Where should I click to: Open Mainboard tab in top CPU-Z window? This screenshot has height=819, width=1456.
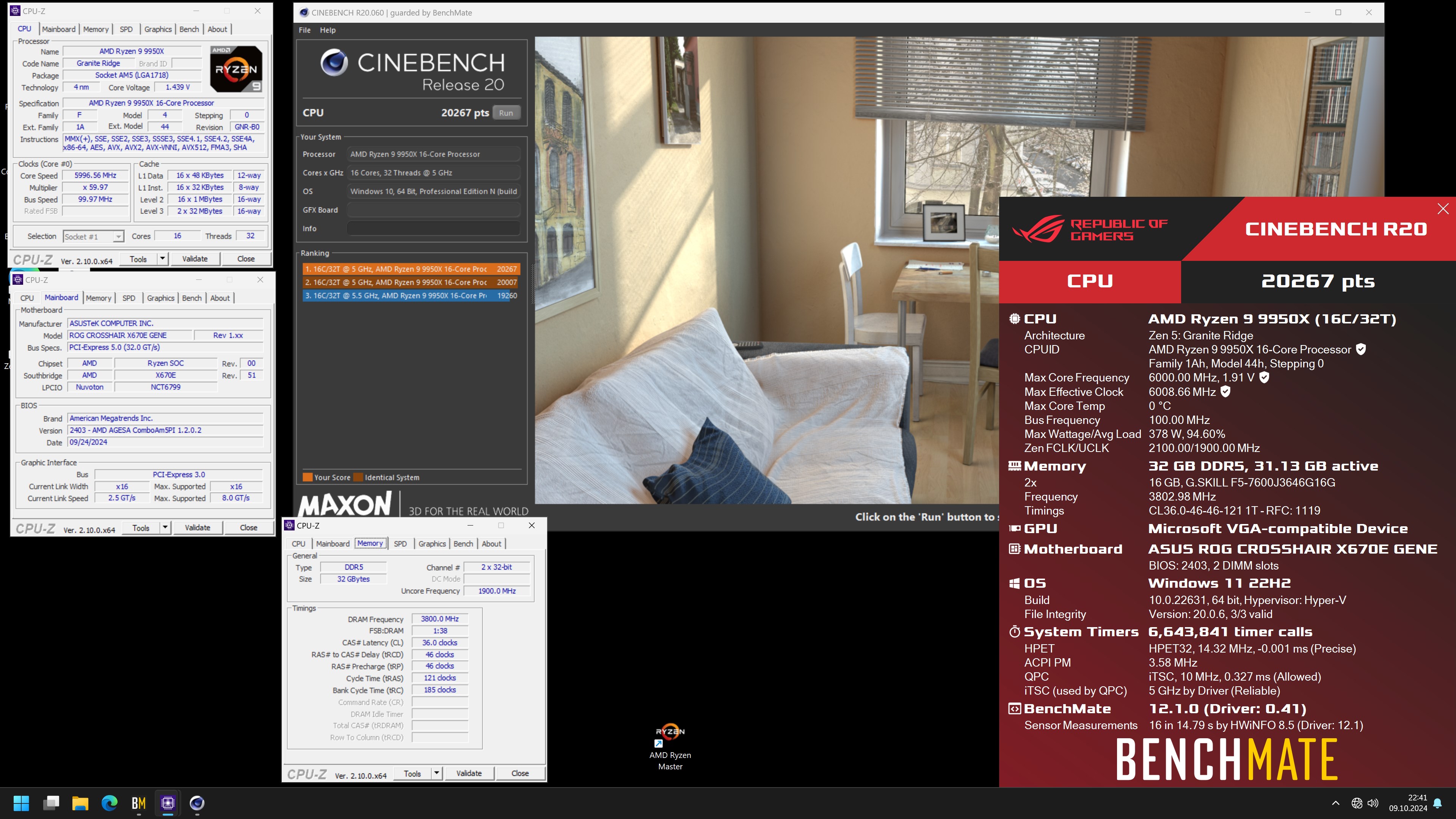[x=58, y=29]
